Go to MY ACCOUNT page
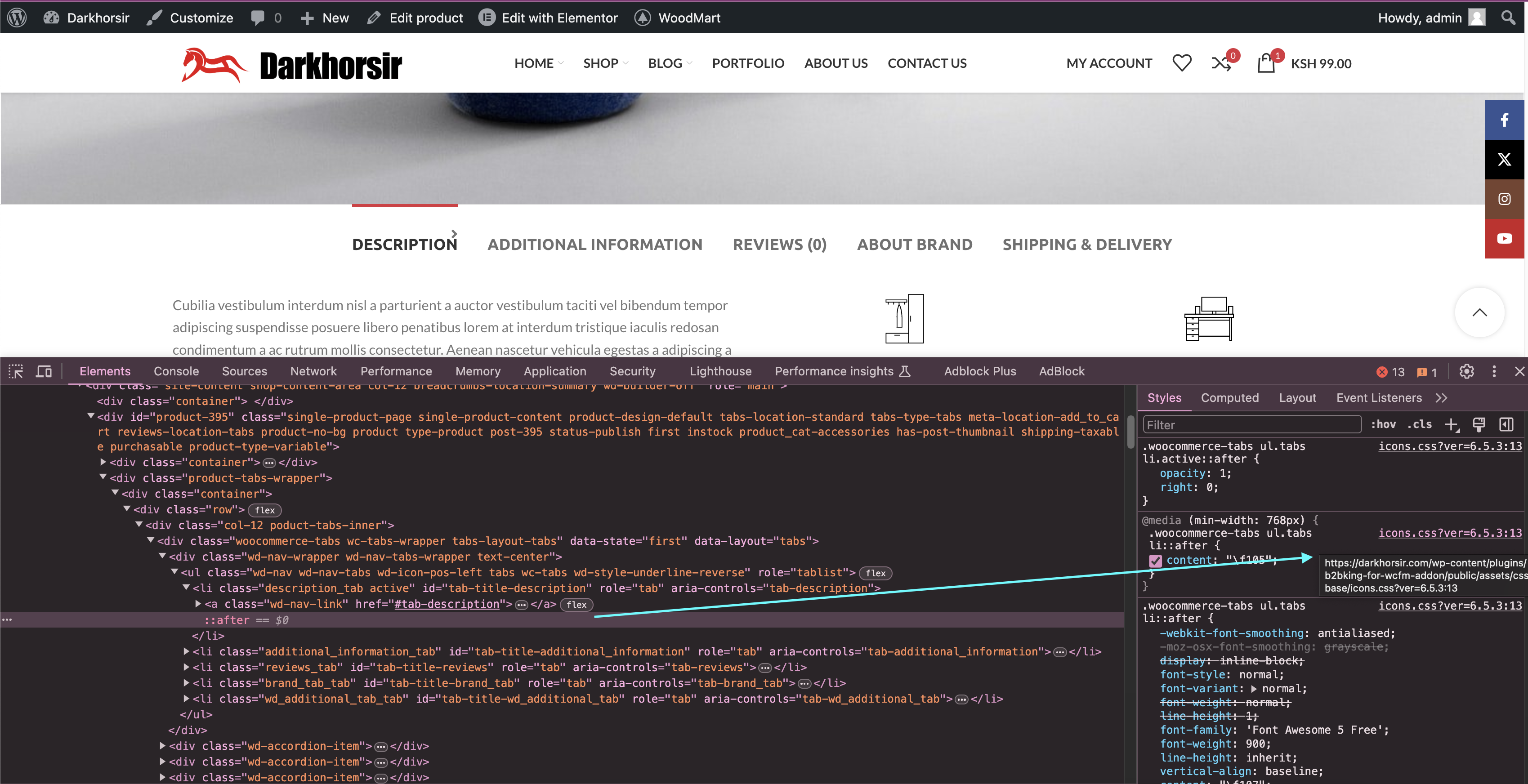The width and height of the screenshot is (1528, 784). tap(1108, 63)
